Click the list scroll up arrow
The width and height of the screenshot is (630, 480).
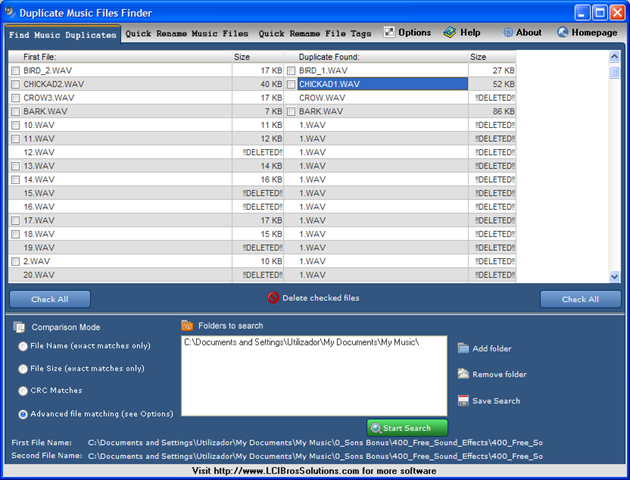(x=614, y=57)
